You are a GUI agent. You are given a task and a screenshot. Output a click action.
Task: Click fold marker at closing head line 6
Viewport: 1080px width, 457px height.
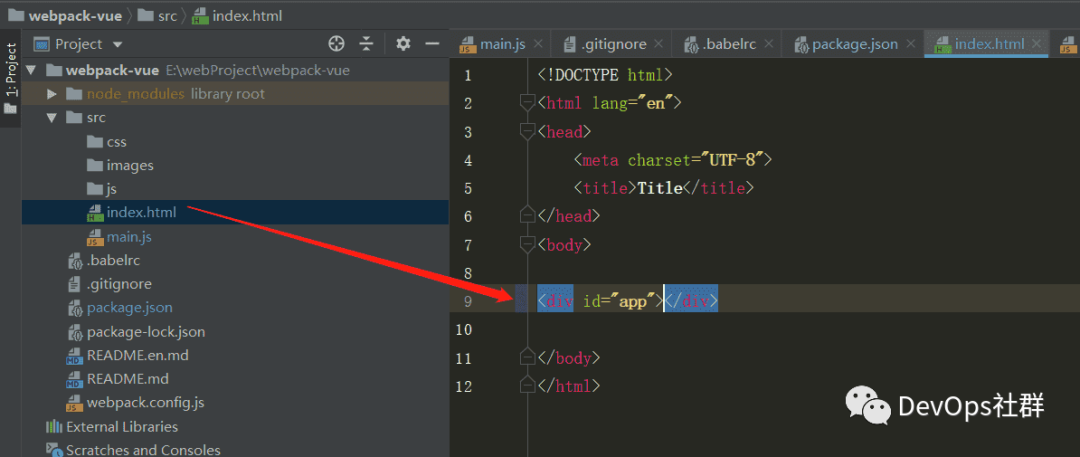pyautogui.click(x=527, y=216)
